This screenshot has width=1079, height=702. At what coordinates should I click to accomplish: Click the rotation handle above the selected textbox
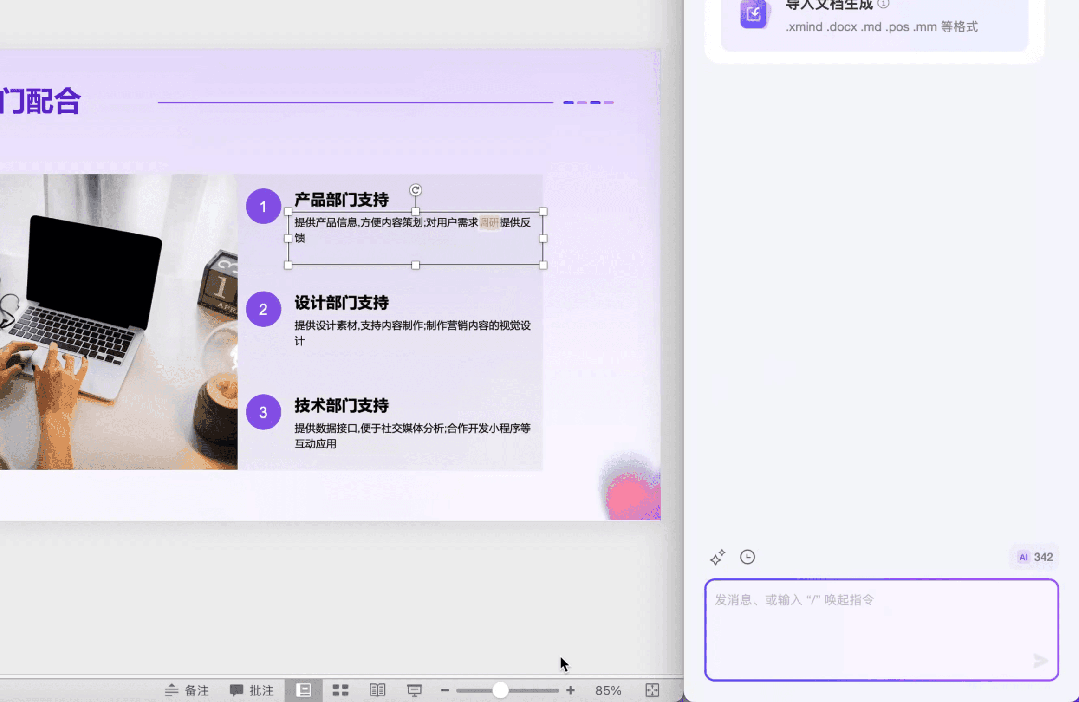coord(415,189)
